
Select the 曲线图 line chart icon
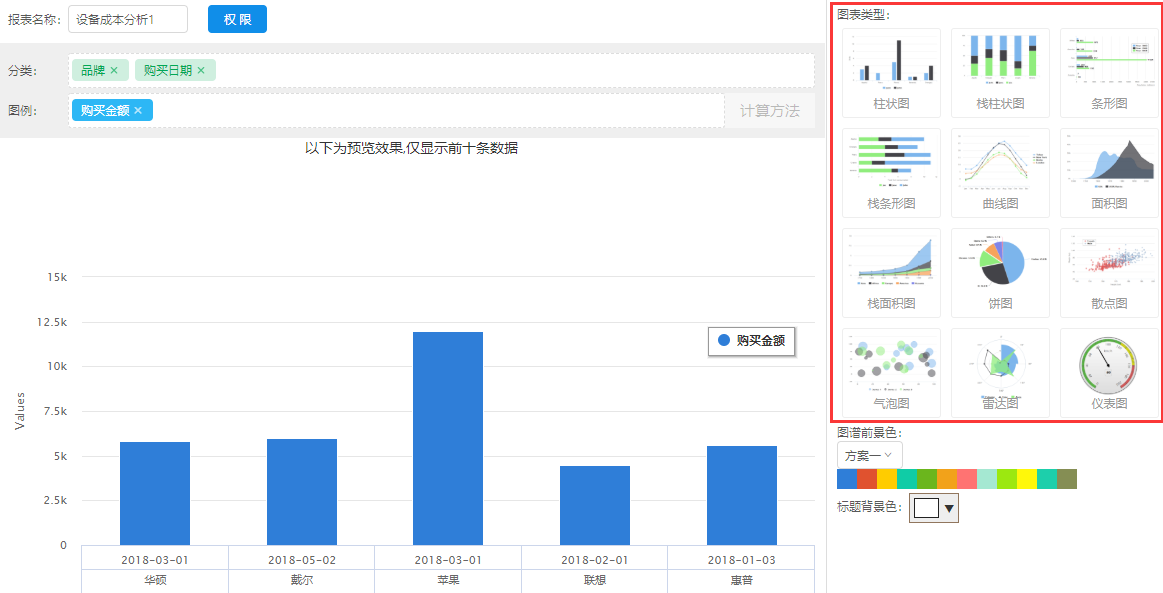(1000, 171)
